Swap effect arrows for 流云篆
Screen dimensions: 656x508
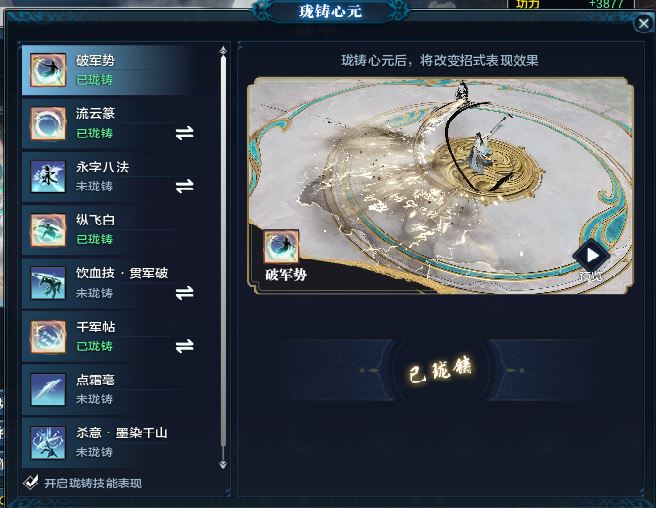tap(184, 133)
